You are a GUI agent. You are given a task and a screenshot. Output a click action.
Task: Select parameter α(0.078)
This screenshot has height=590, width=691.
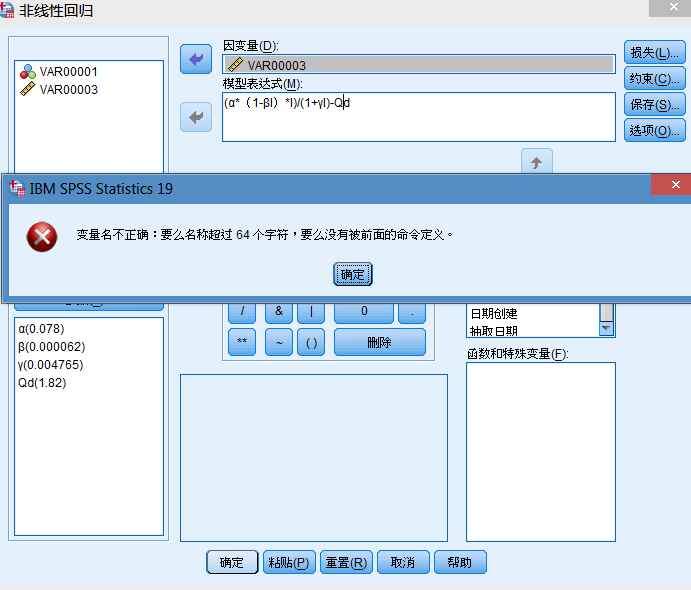point(41,329)
